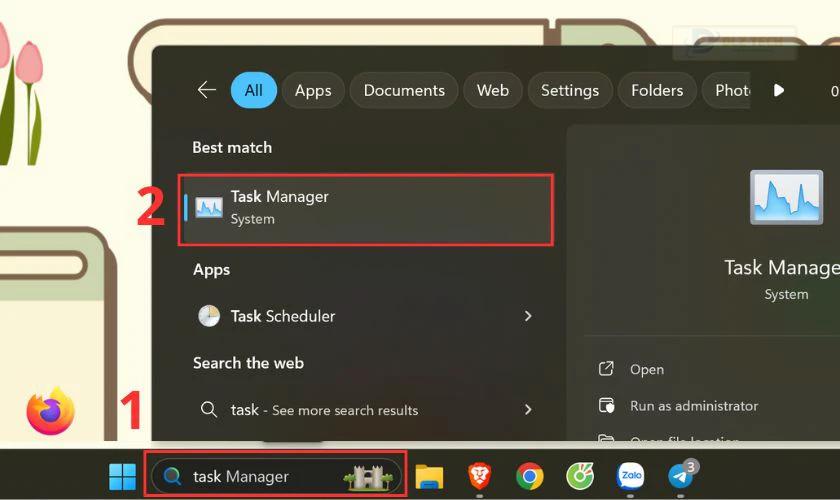The image size is (840, 500).
Task: Show more filters with the play arrow
Action: 779,90
